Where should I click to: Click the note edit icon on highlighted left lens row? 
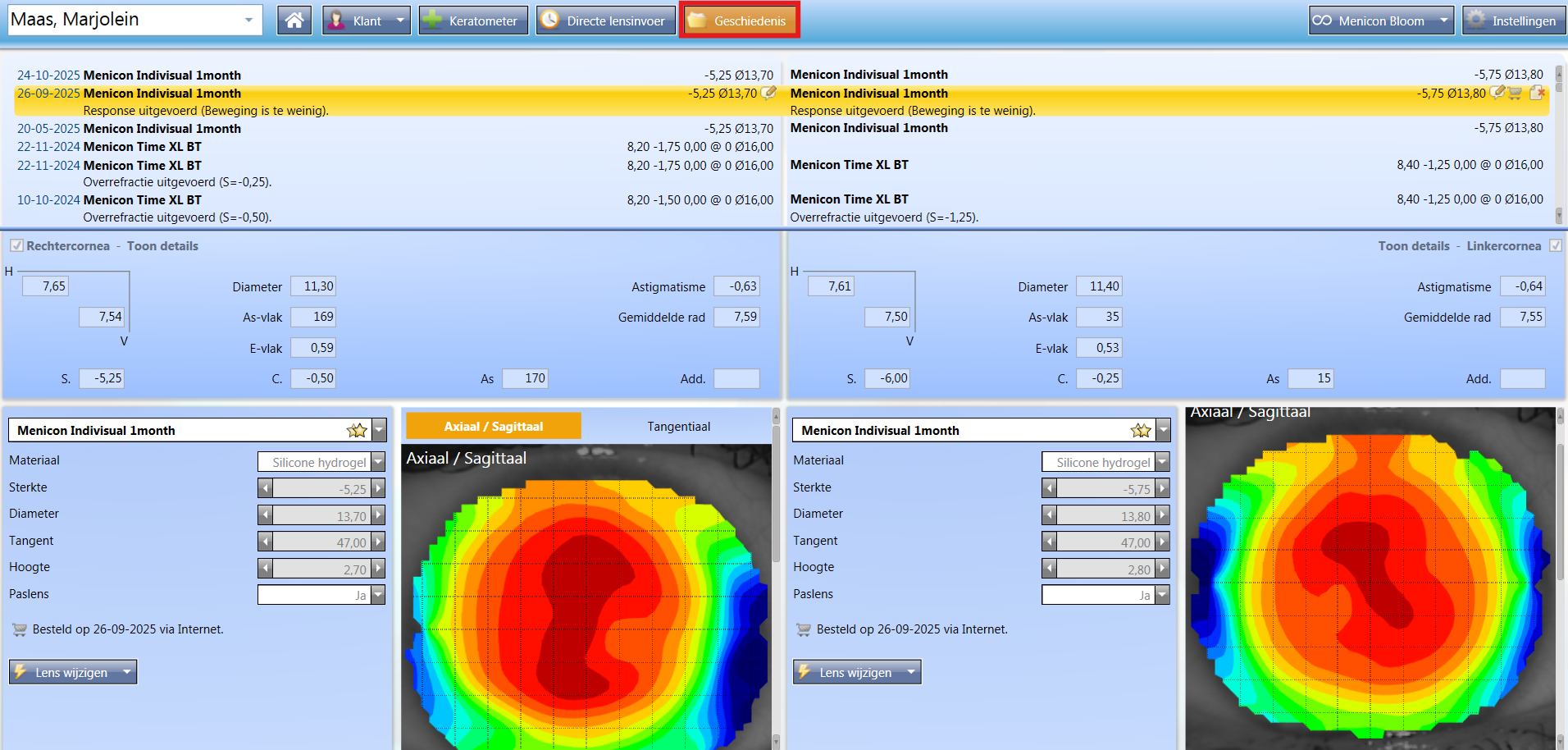[x=768, y=93]
